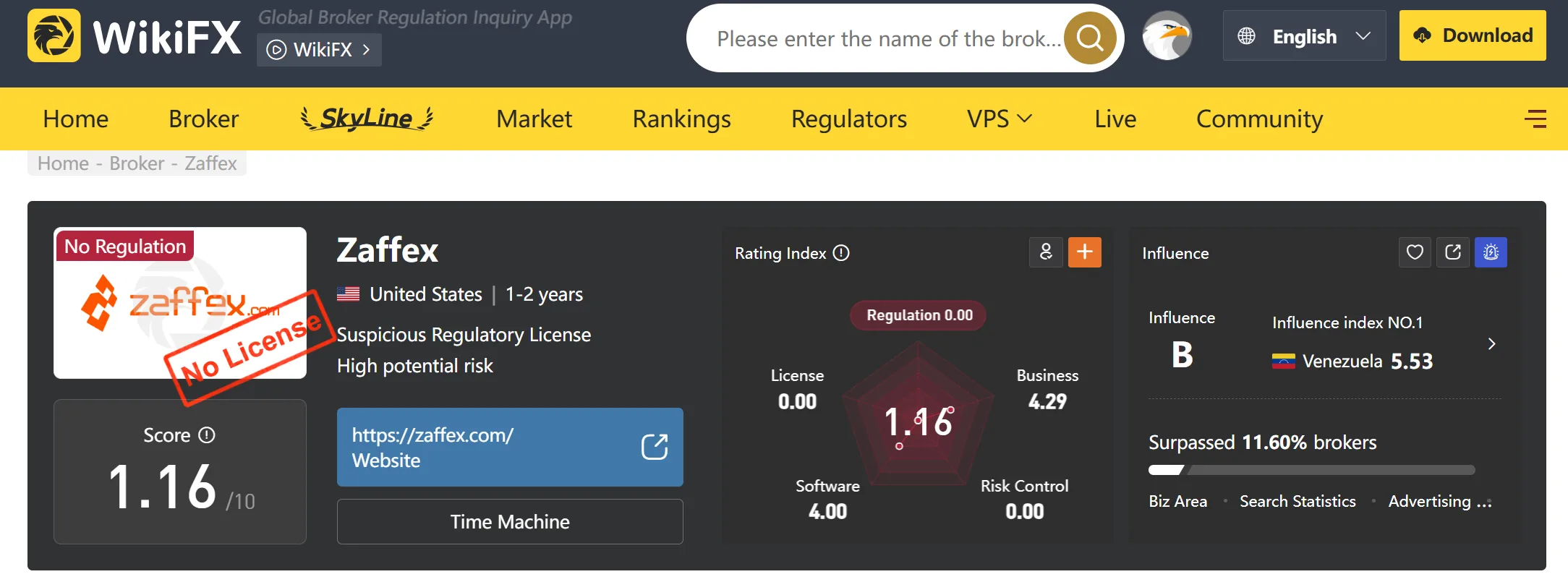Click the Risk Control 0.00 rating value
Viewport: 1568px width, 582px height.
coord(1024,512)
